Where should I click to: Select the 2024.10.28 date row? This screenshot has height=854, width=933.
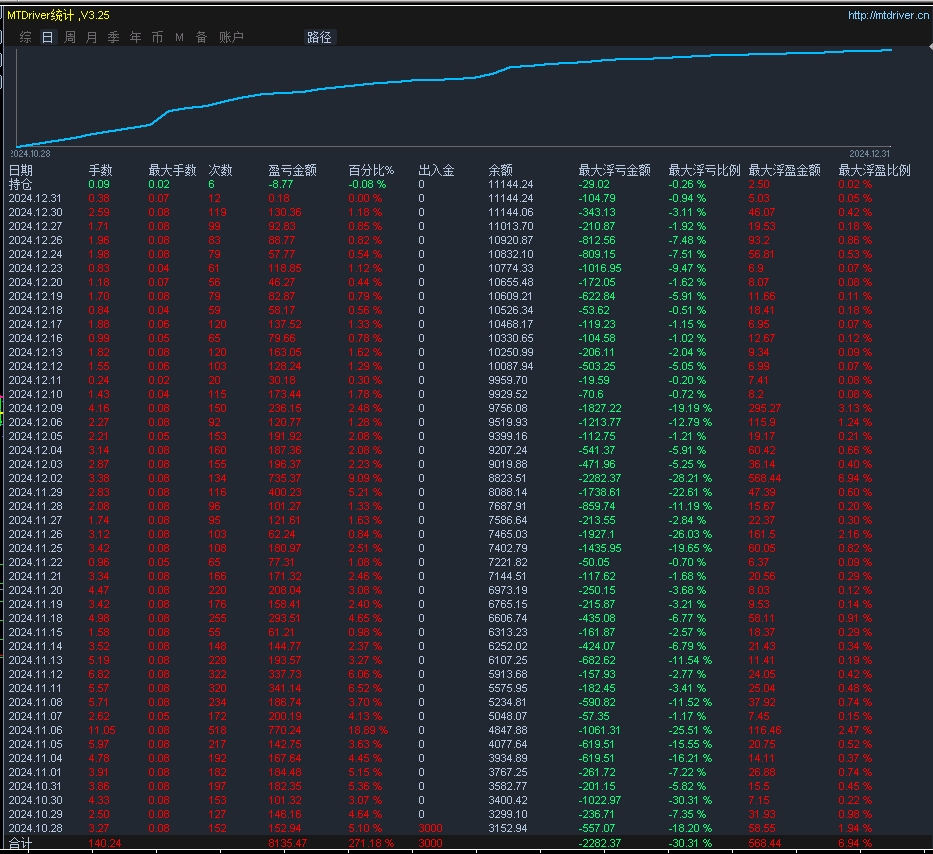pyautogui.click(x=35, y=828)
